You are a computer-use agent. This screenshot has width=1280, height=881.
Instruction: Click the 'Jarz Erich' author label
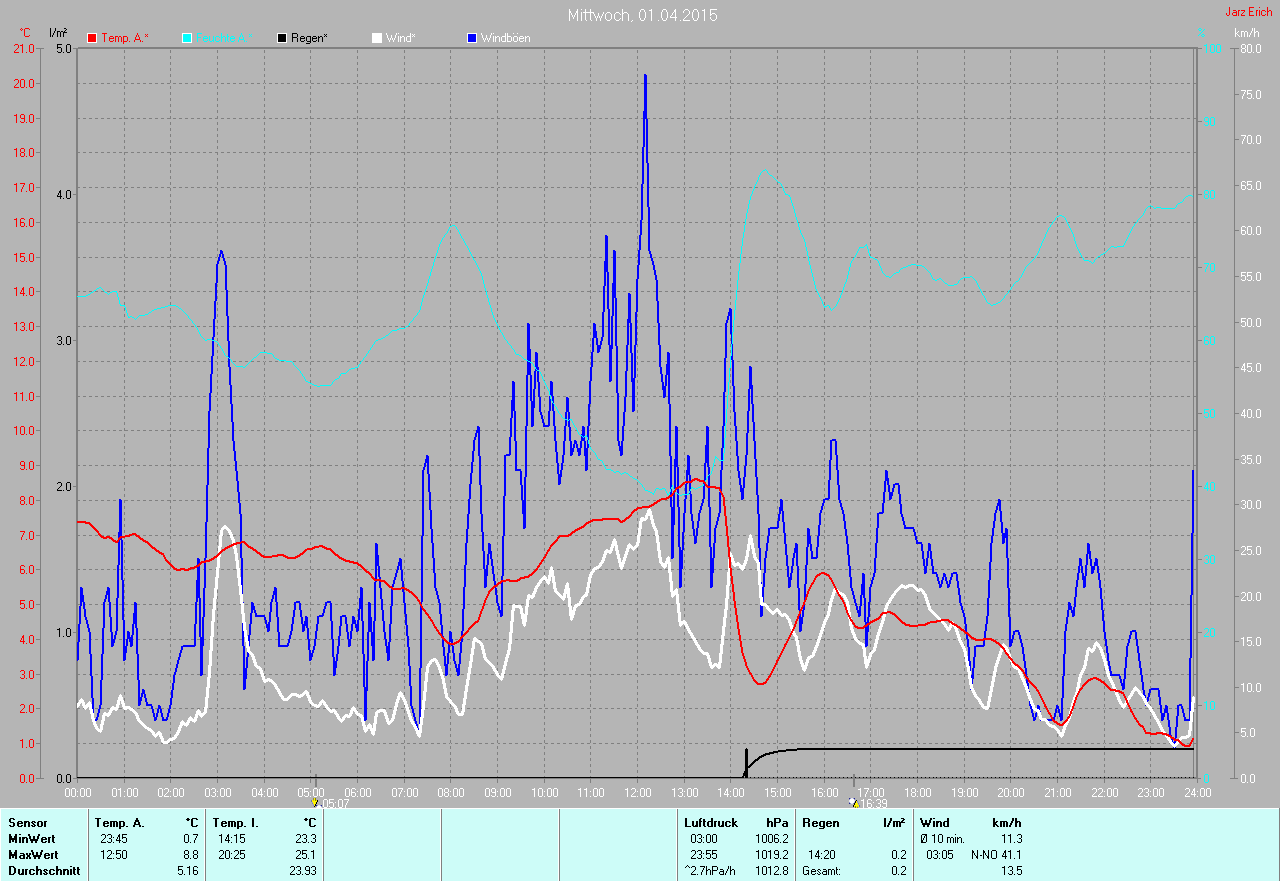(1251, 12)
